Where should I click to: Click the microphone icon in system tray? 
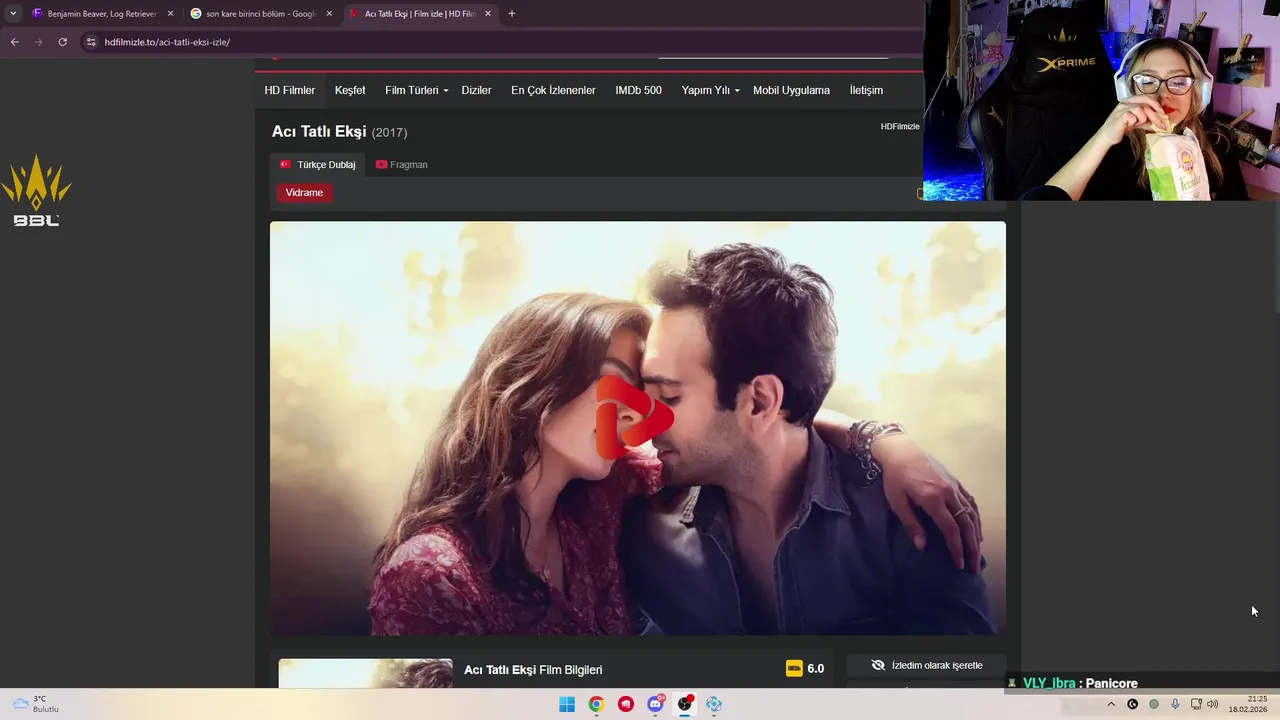point(1175,704)
